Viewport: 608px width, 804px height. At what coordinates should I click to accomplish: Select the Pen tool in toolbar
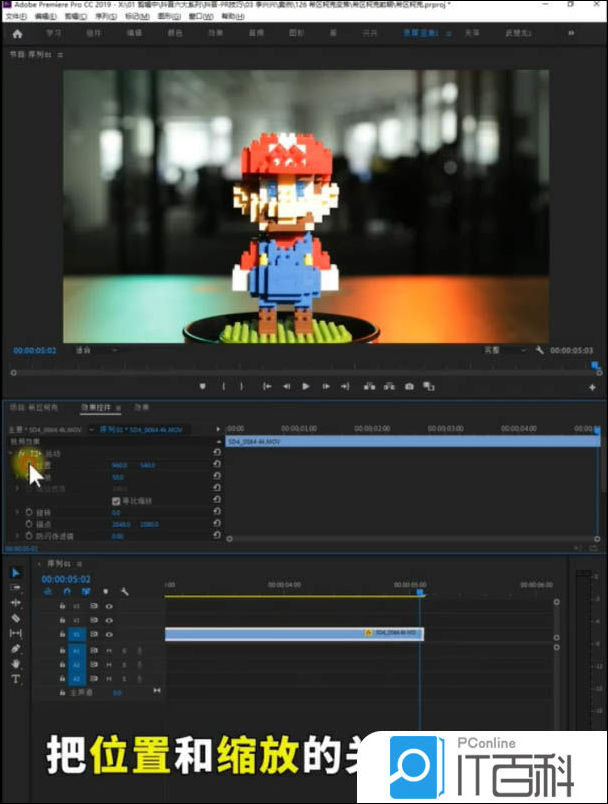coord(16,648)
